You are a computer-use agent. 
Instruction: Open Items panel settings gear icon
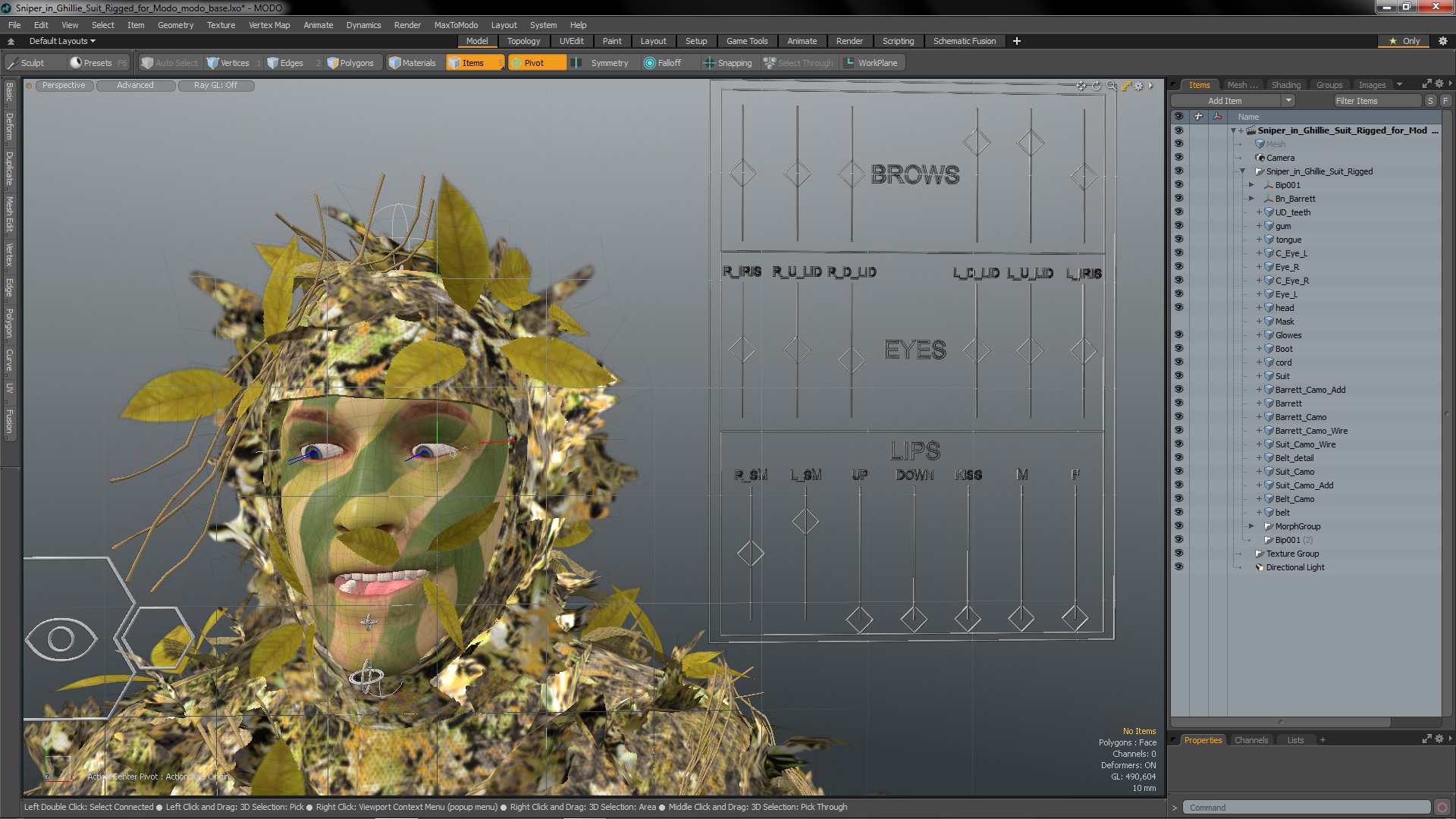pyautogui.click(x=1439, y=84)
